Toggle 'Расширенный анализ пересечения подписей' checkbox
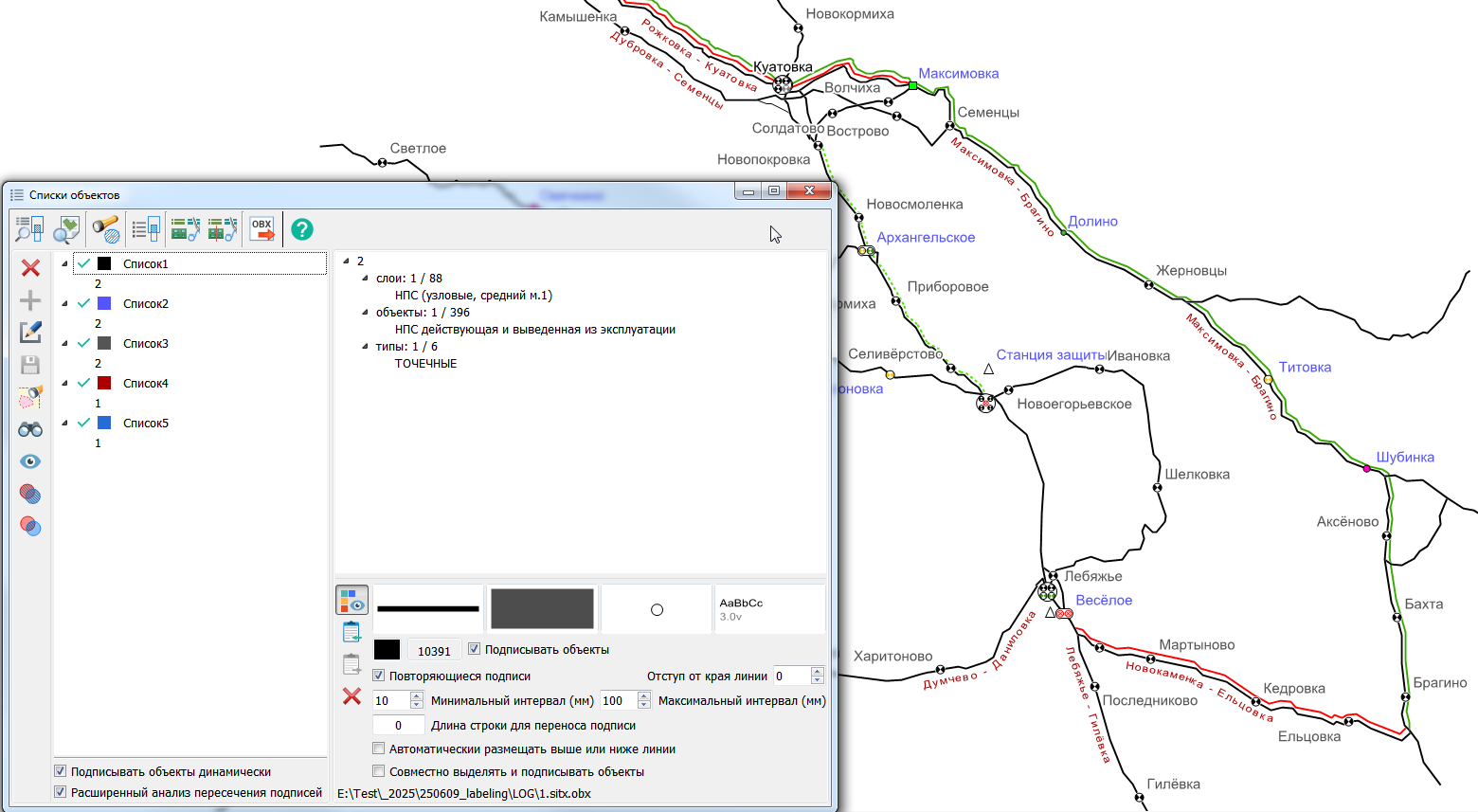Image resolution: width=1478 pixels, height=812 pixels. (x=61, y=792)
